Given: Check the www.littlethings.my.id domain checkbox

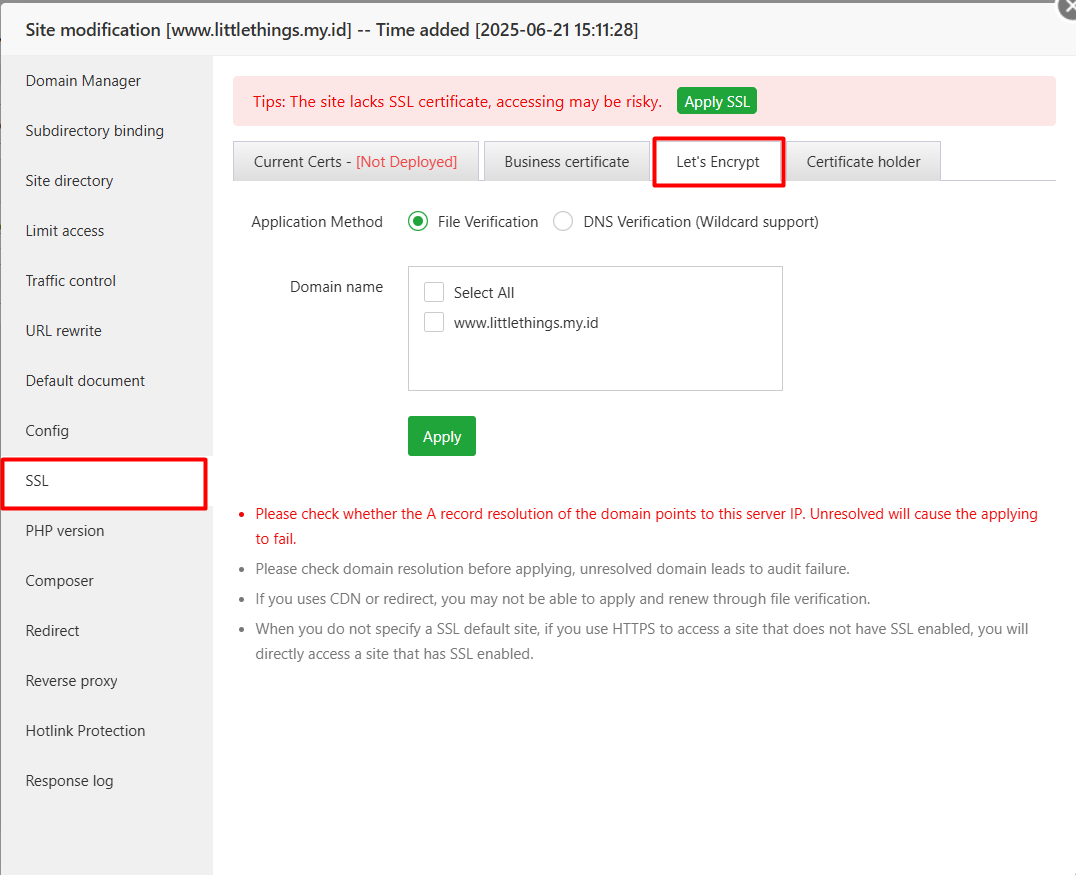Looking at the screenshot, I should click(x=434, y=322).
